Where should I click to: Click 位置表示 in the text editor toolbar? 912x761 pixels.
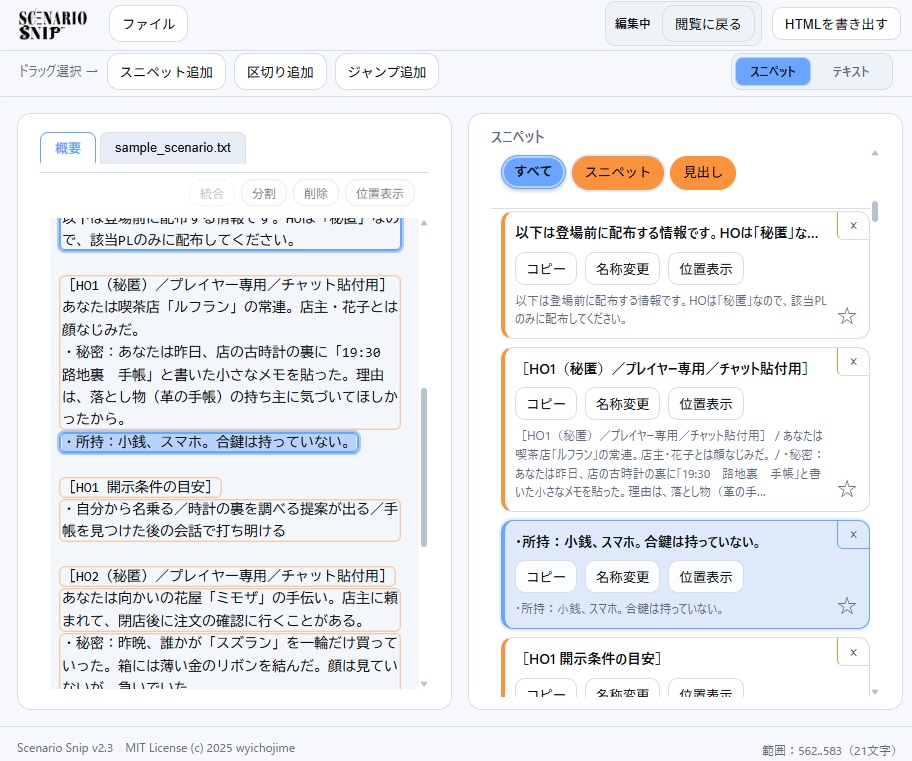click(x=380, y=193)
